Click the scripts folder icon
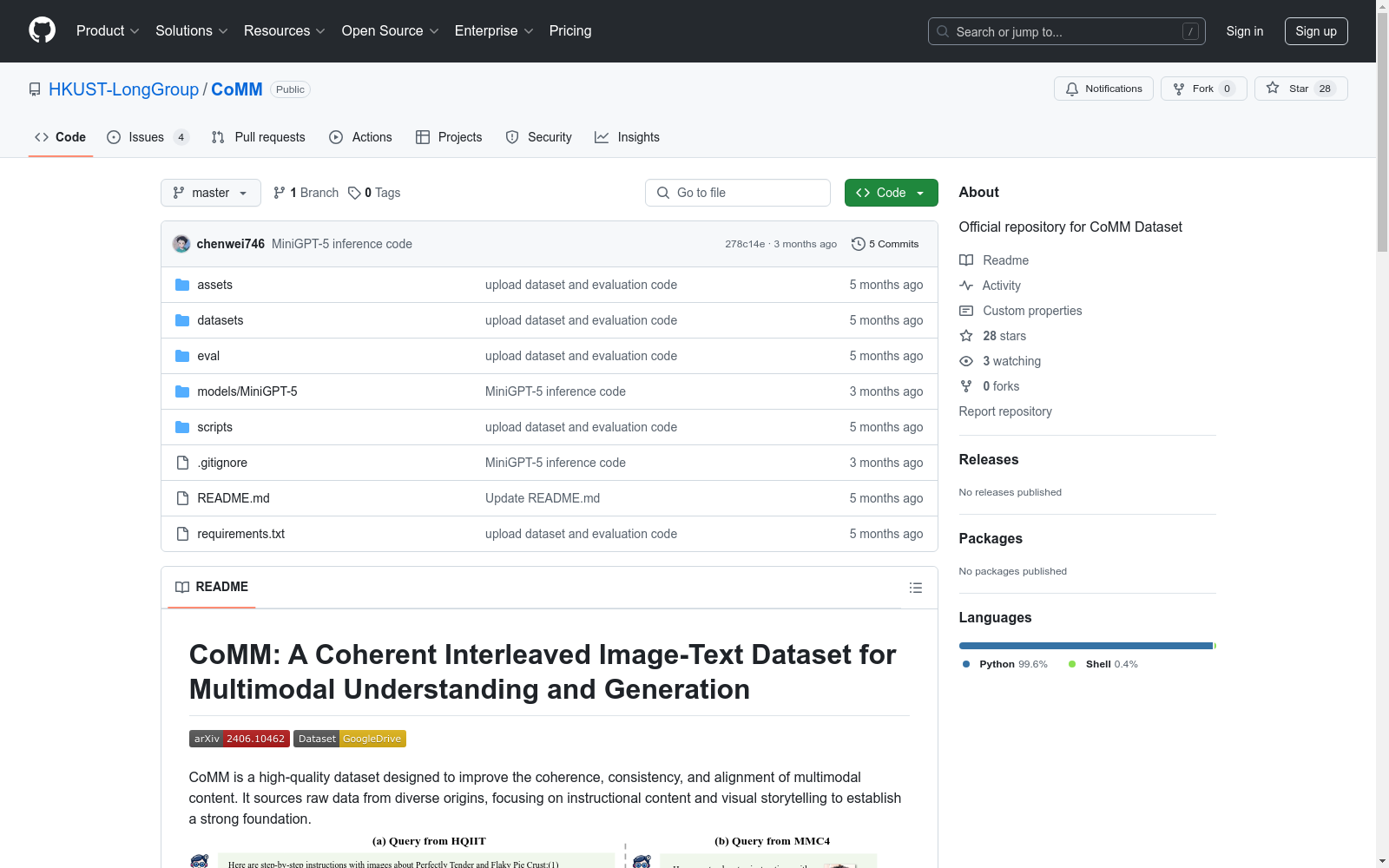The height and width of the screenshot is (868, 1389). coord(182,427)
